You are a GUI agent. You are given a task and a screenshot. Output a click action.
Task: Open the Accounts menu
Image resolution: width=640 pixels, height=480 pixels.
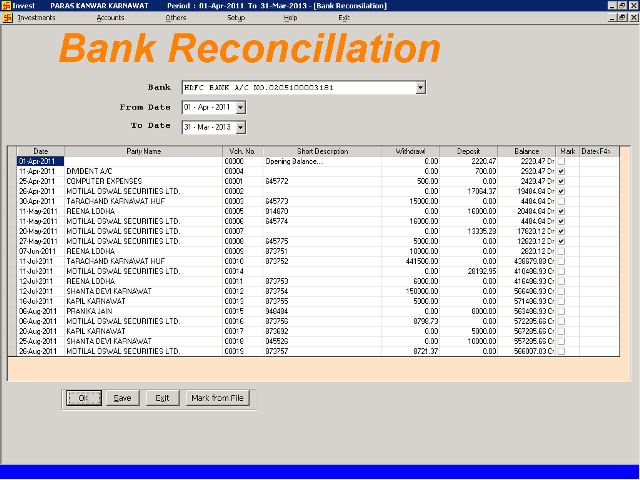click(x=111, y=18)
